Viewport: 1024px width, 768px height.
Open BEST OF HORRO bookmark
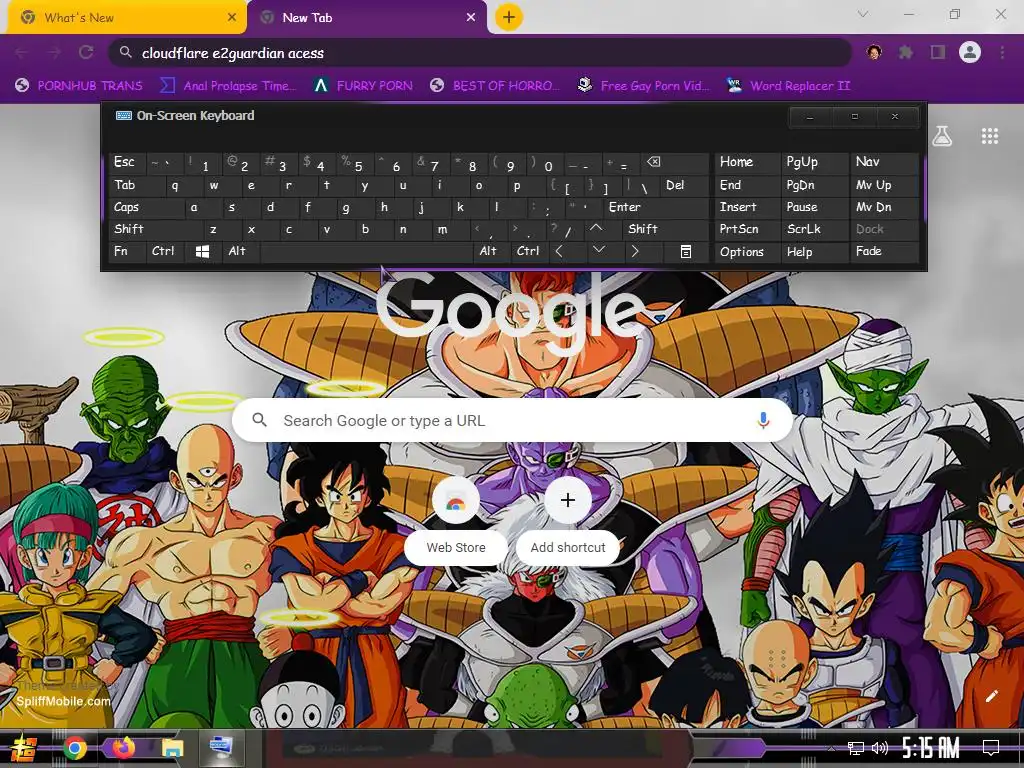pos(495,86)
